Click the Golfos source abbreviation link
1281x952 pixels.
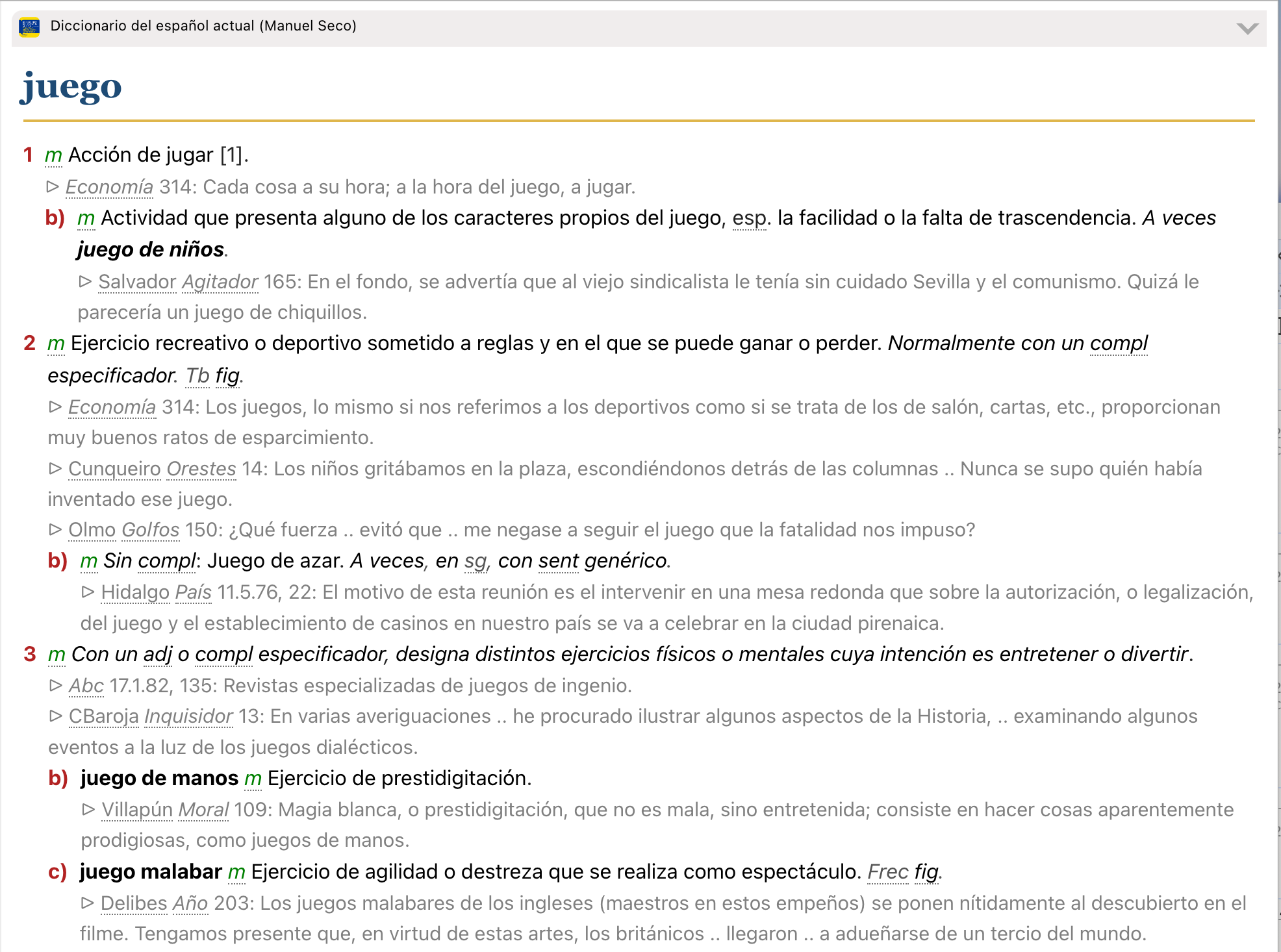[x=151, y=530]
